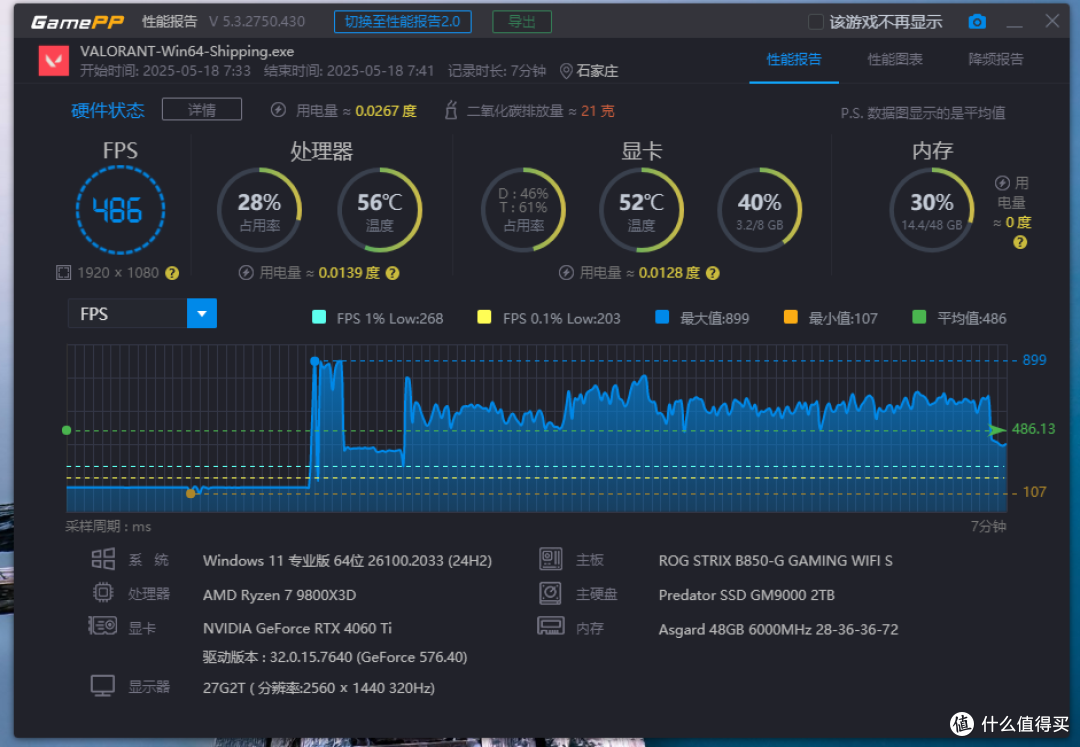Click the 详情 details button
This screenshot has height=747, width=1080.
(202, 109)
